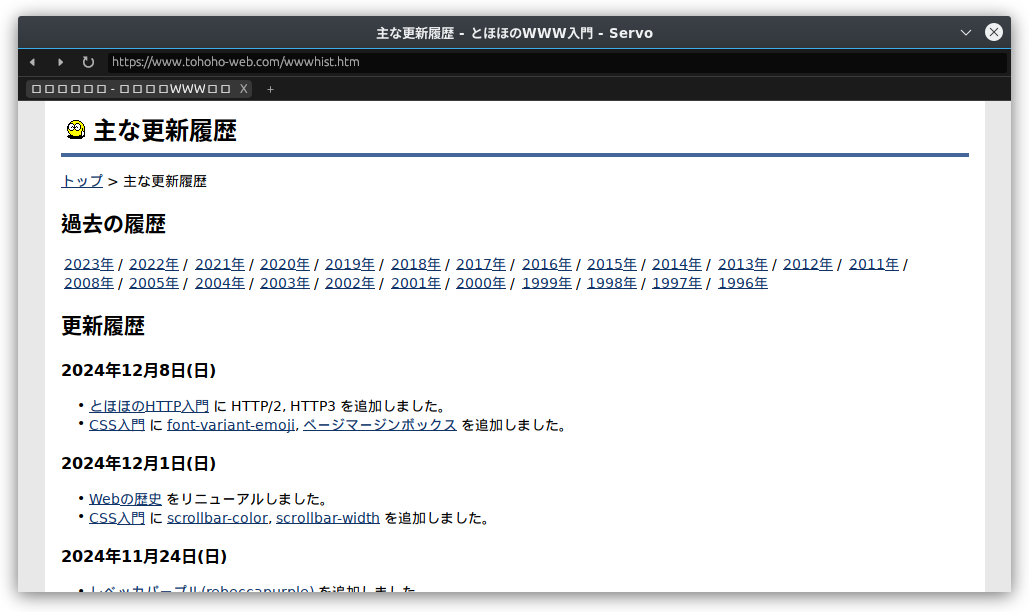Click the 2024年12月8日(日) date heading
This screenshot has width=1029, height=612.
[138, 371]
